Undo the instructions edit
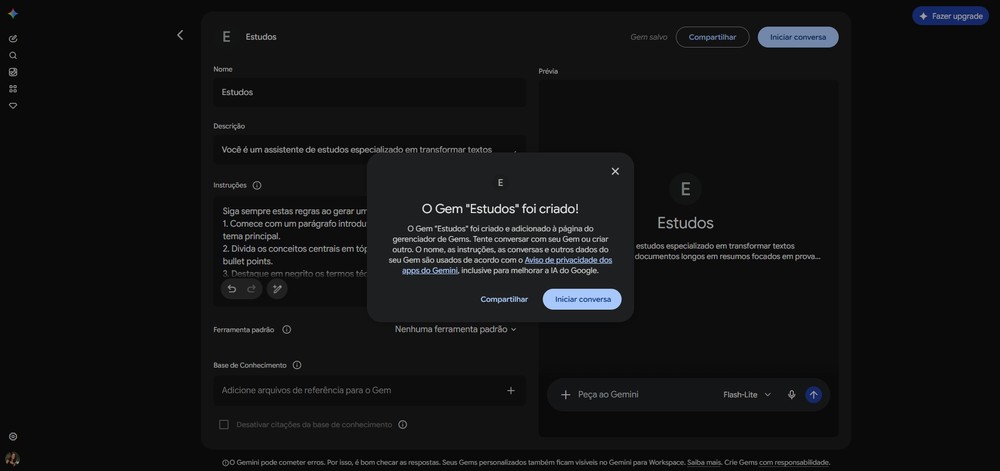This screenshot has width=1000, height=471. 232,289
